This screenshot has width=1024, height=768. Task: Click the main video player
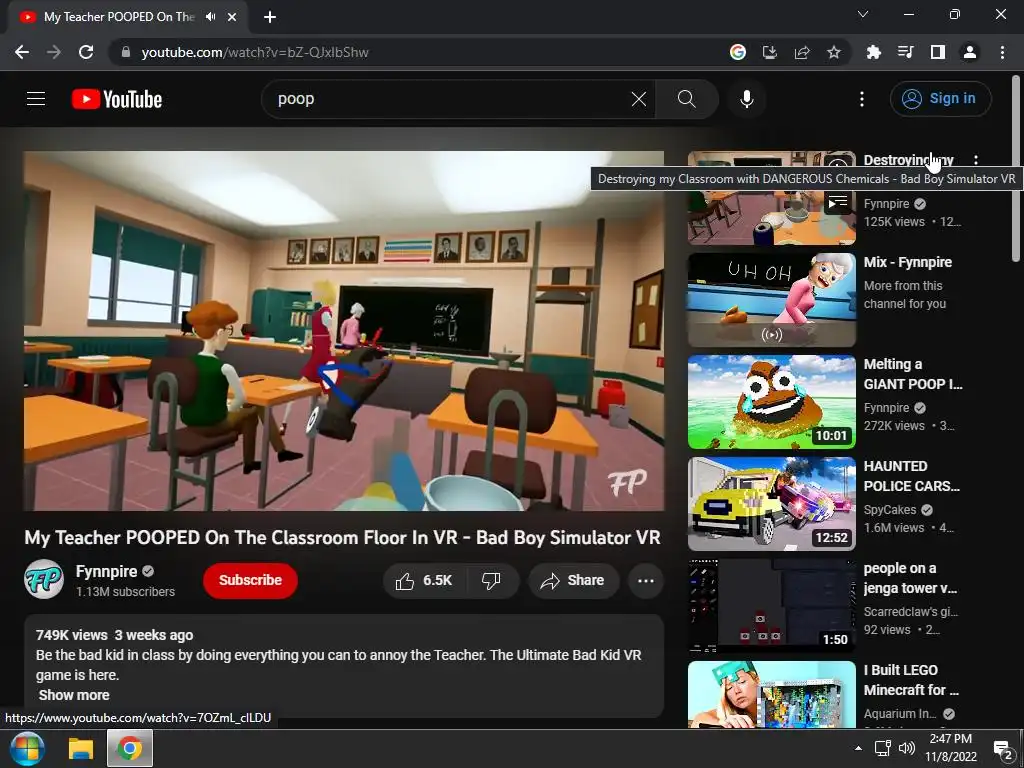(x=344, y=331)
